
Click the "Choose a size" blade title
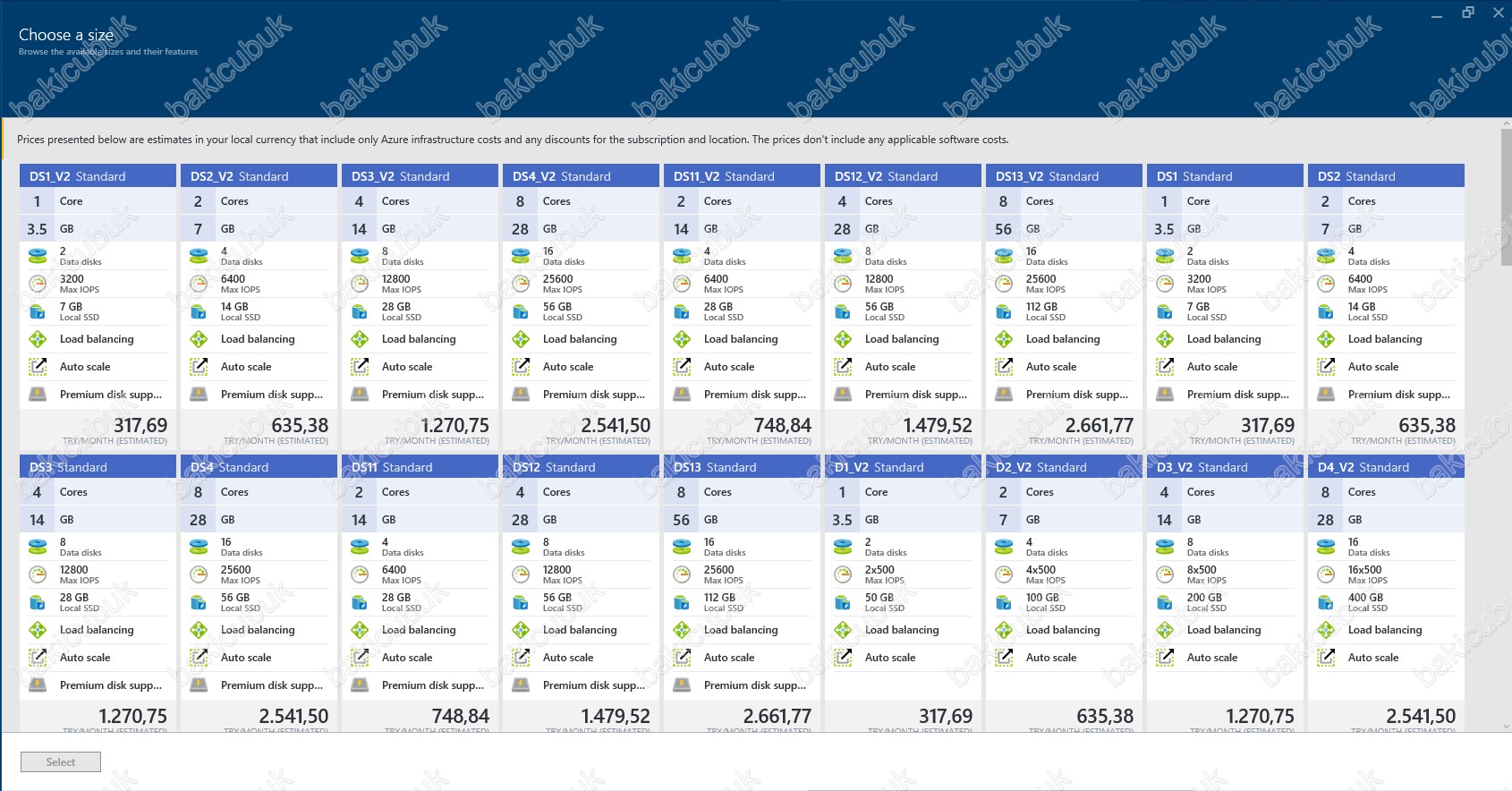[66, 35]
